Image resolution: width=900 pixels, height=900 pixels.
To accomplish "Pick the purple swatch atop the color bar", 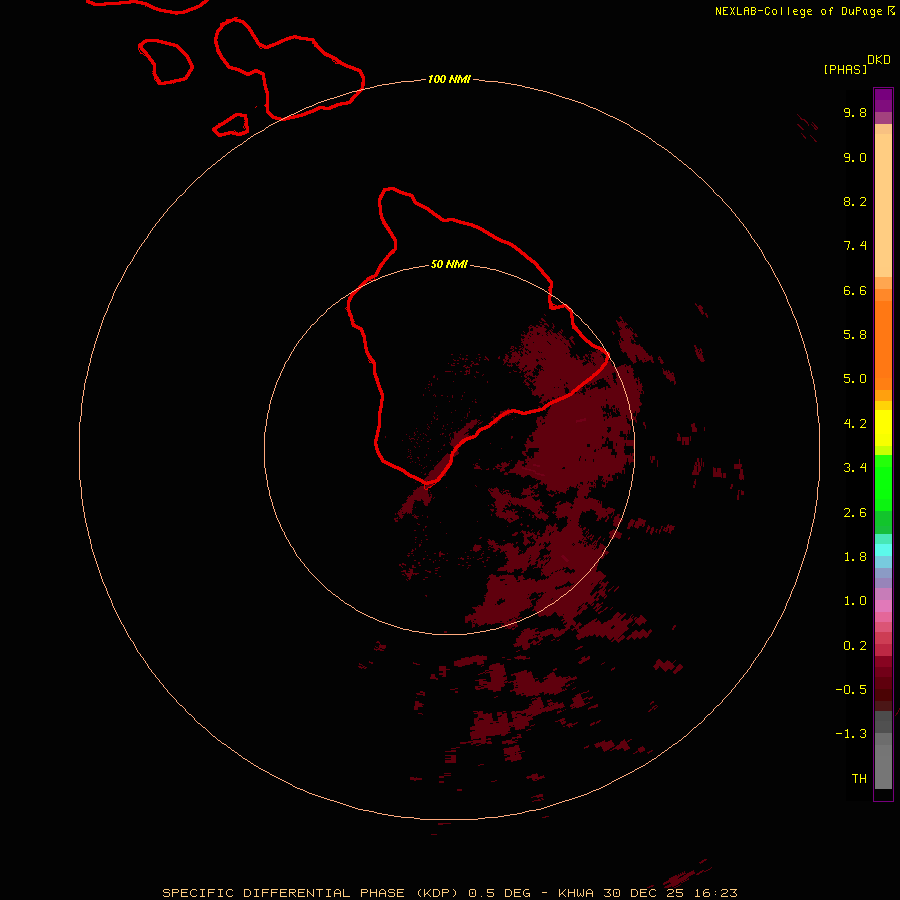I will tap(883, 100).
